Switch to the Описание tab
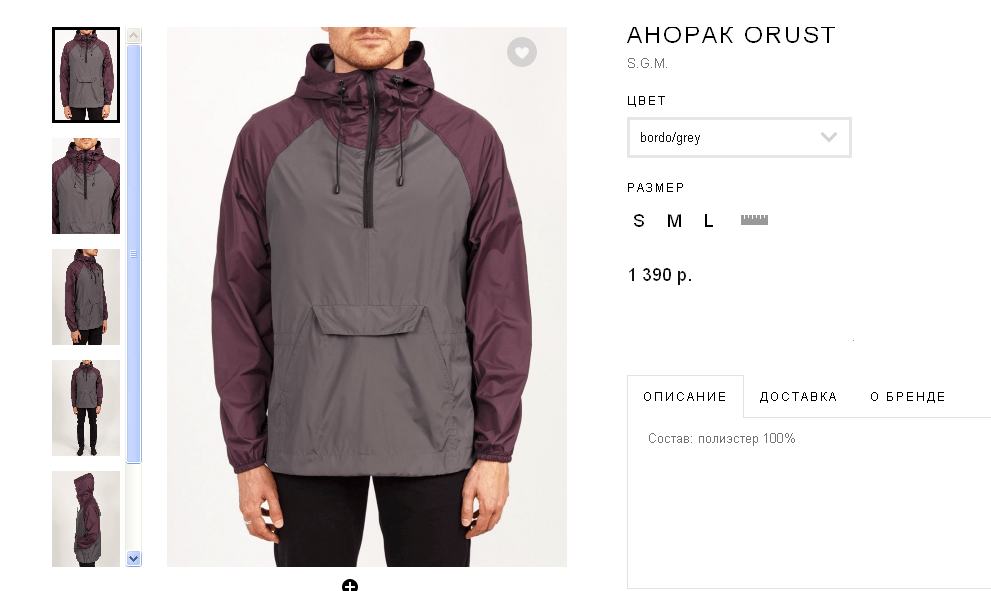The image size is (991, 591). 685,396
